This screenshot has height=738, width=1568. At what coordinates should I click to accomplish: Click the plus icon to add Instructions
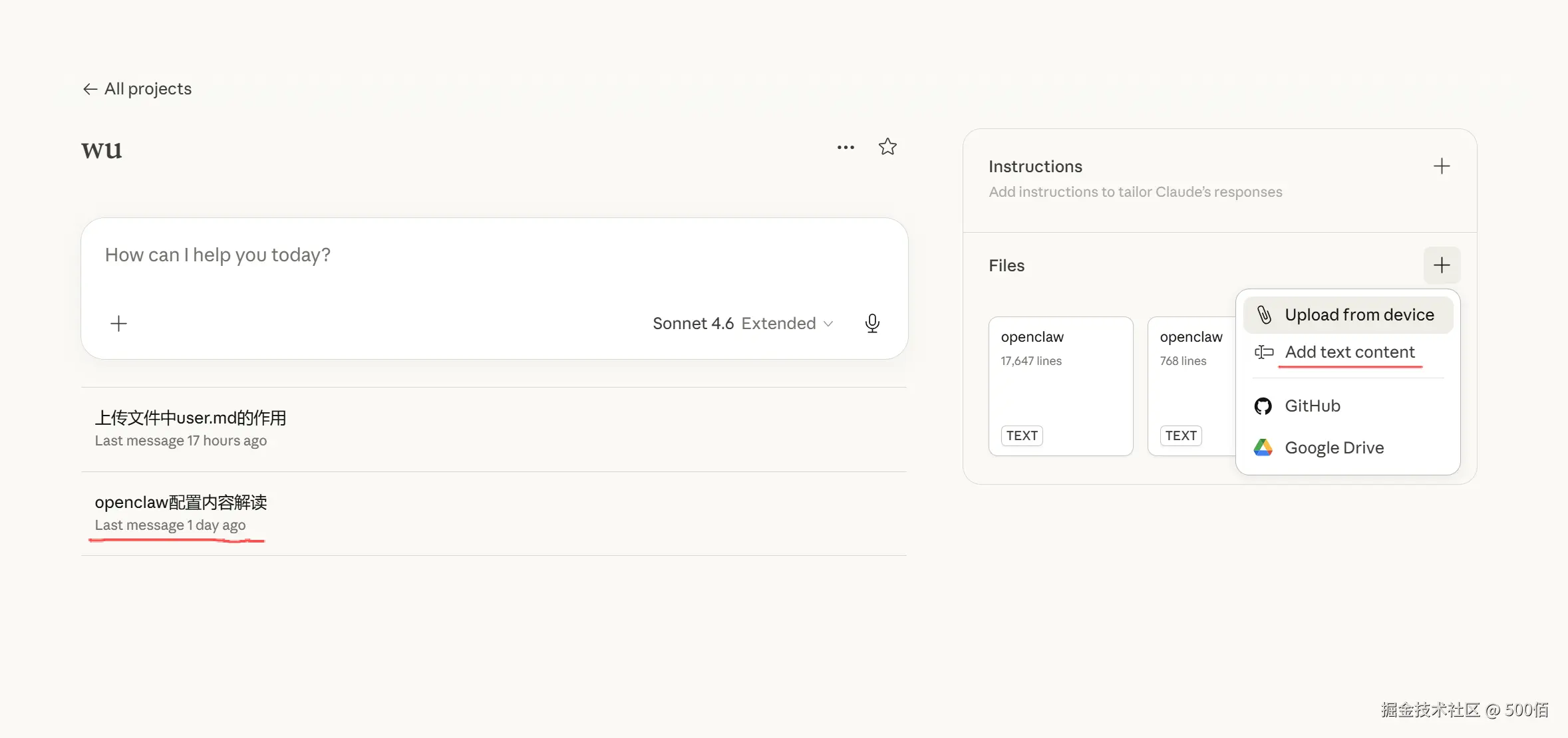1441,166
